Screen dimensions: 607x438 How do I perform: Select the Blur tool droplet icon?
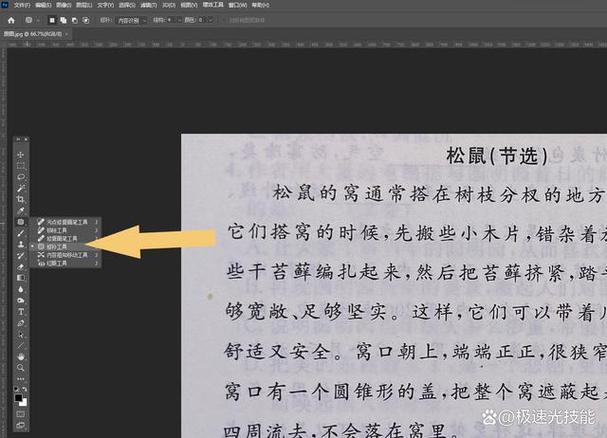(21, 289)
